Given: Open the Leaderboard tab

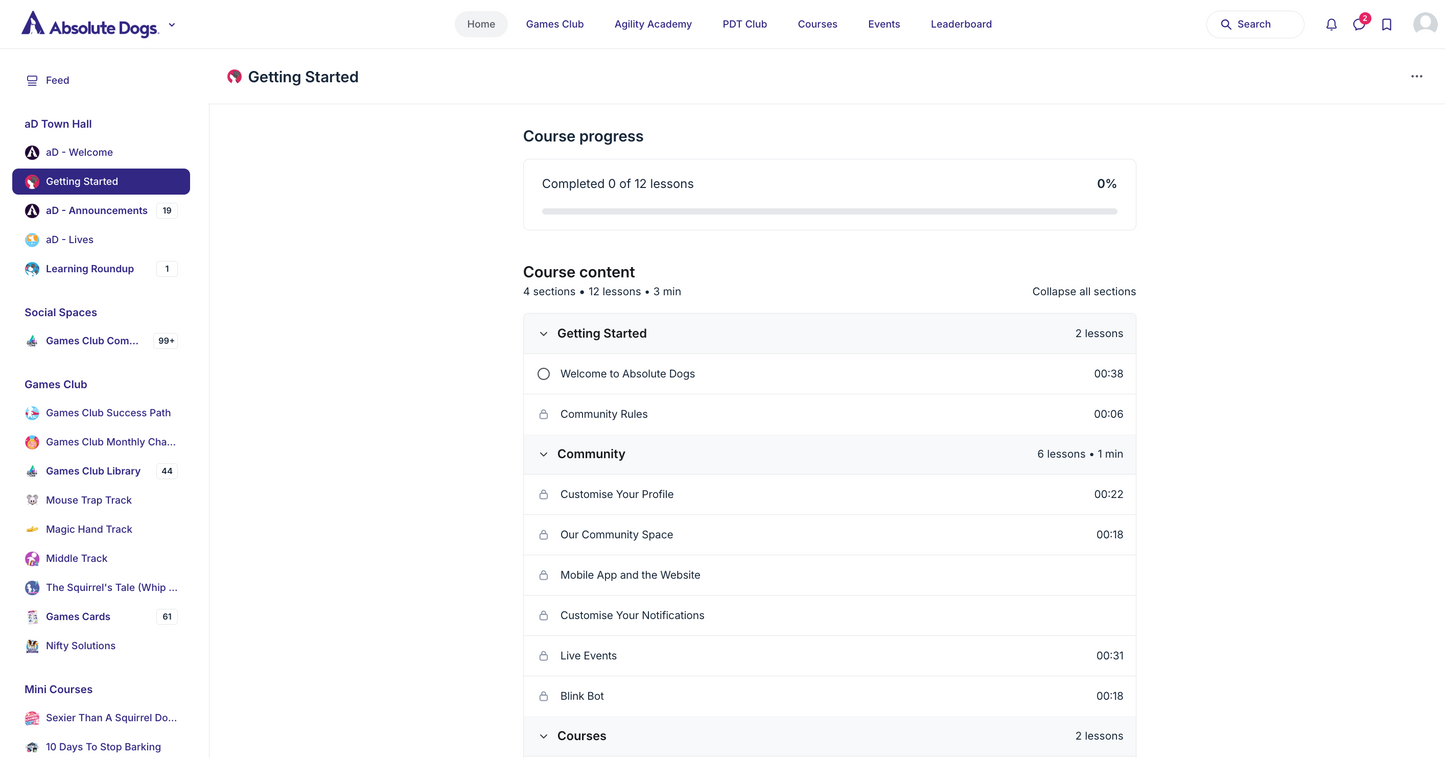Looking at the screenshot, I should (961, 24).
